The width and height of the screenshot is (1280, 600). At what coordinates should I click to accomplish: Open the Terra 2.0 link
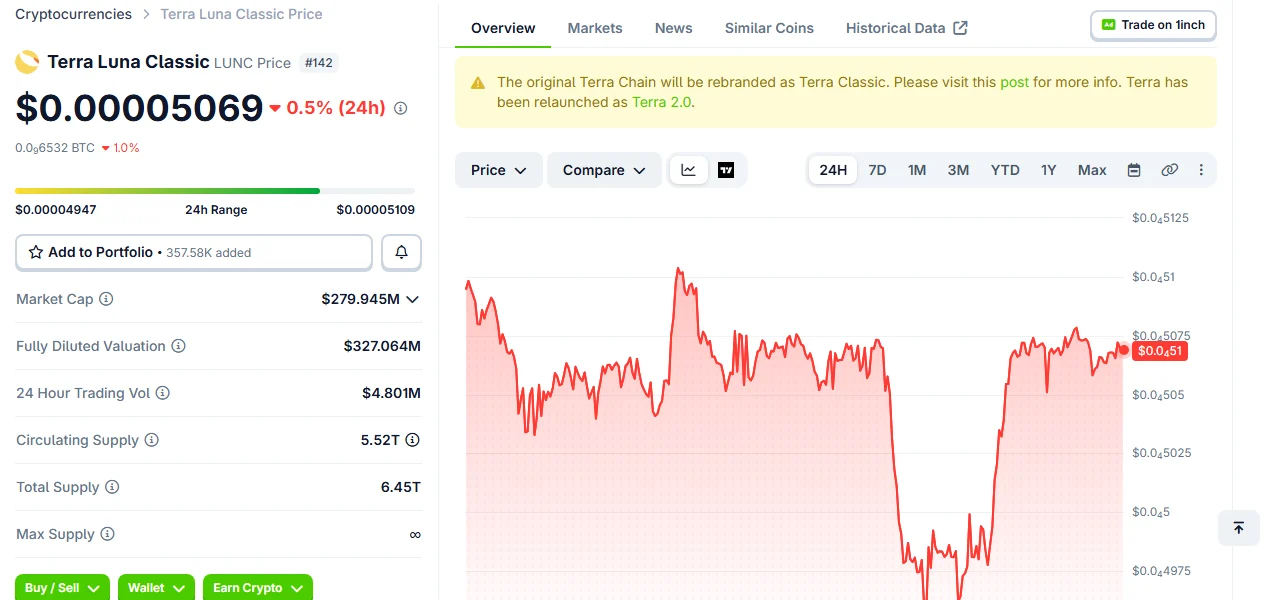click(x=661, y=102)
